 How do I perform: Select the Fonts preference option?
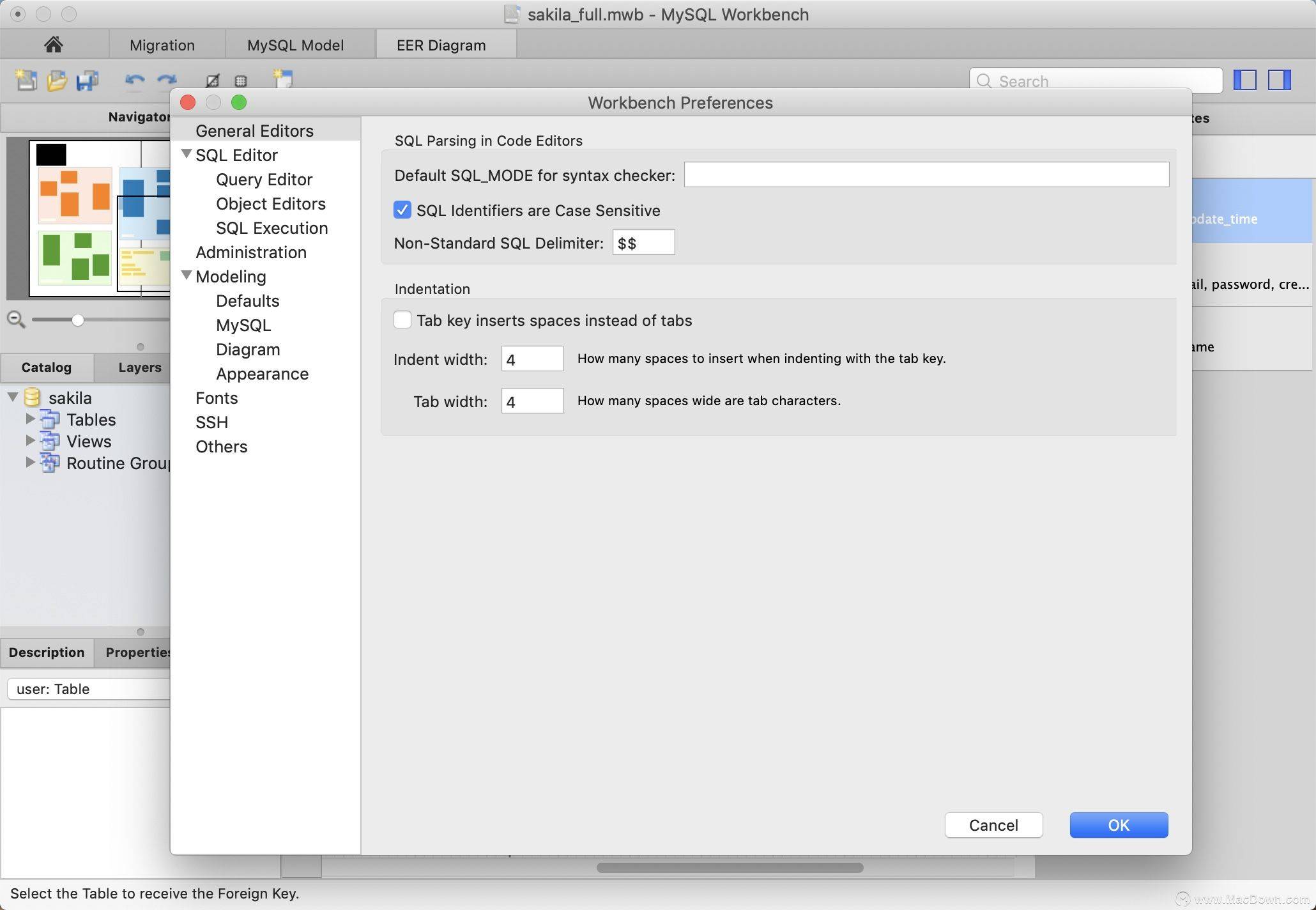pos(216,398)
